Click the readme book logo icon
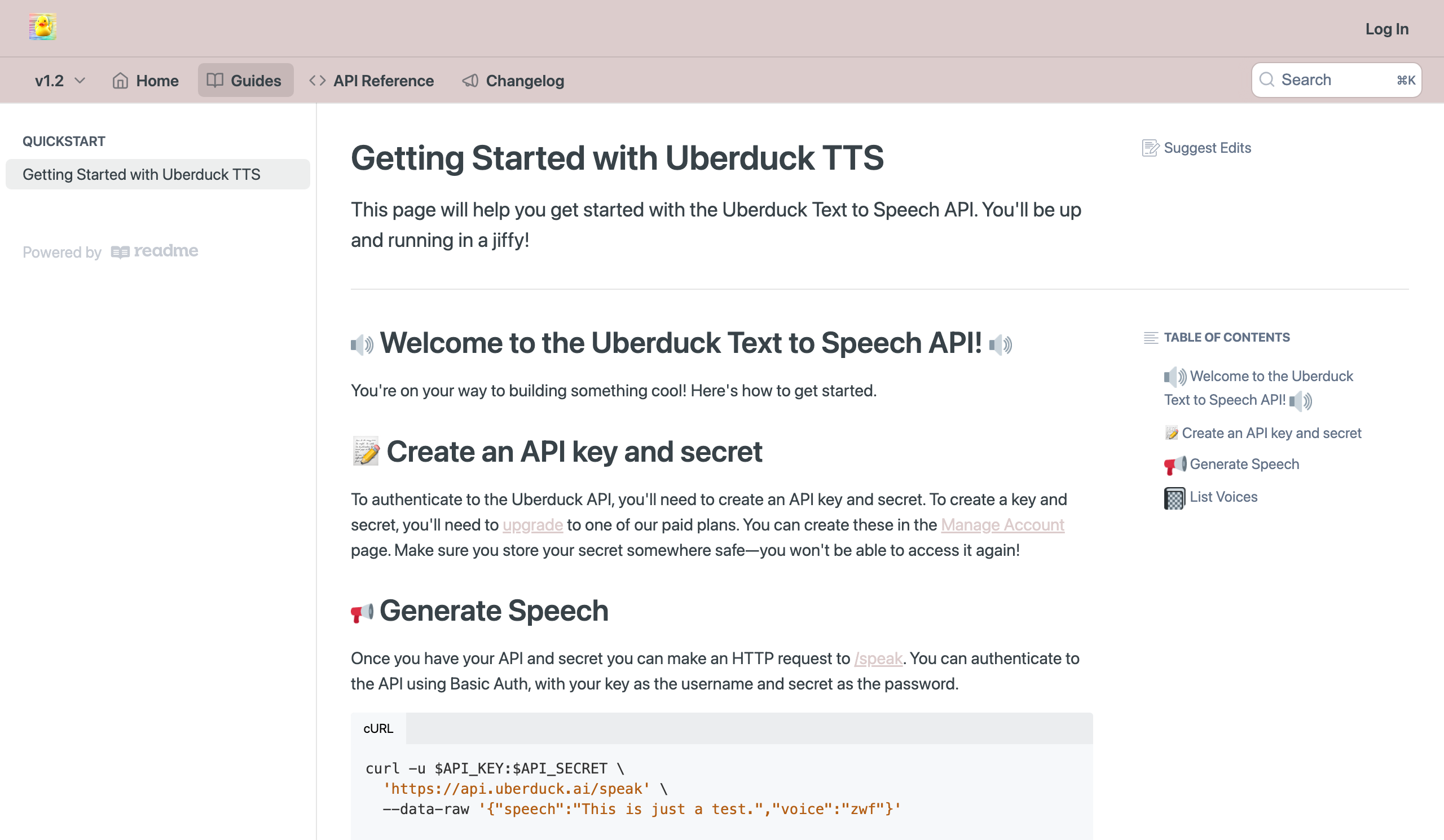Screen dimensions: 1444x840 pyautogui.click(x=120, y=252)
